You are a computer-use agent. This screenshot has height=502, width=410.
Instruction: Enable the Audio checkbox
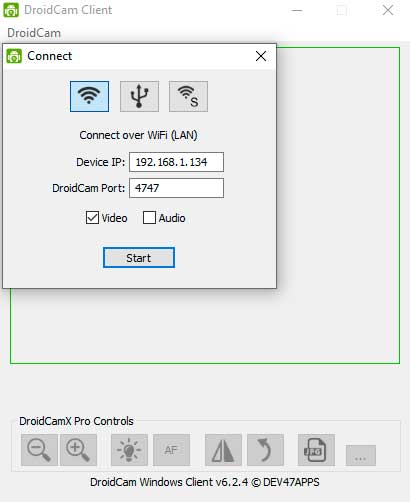click(x=149, y=218)
